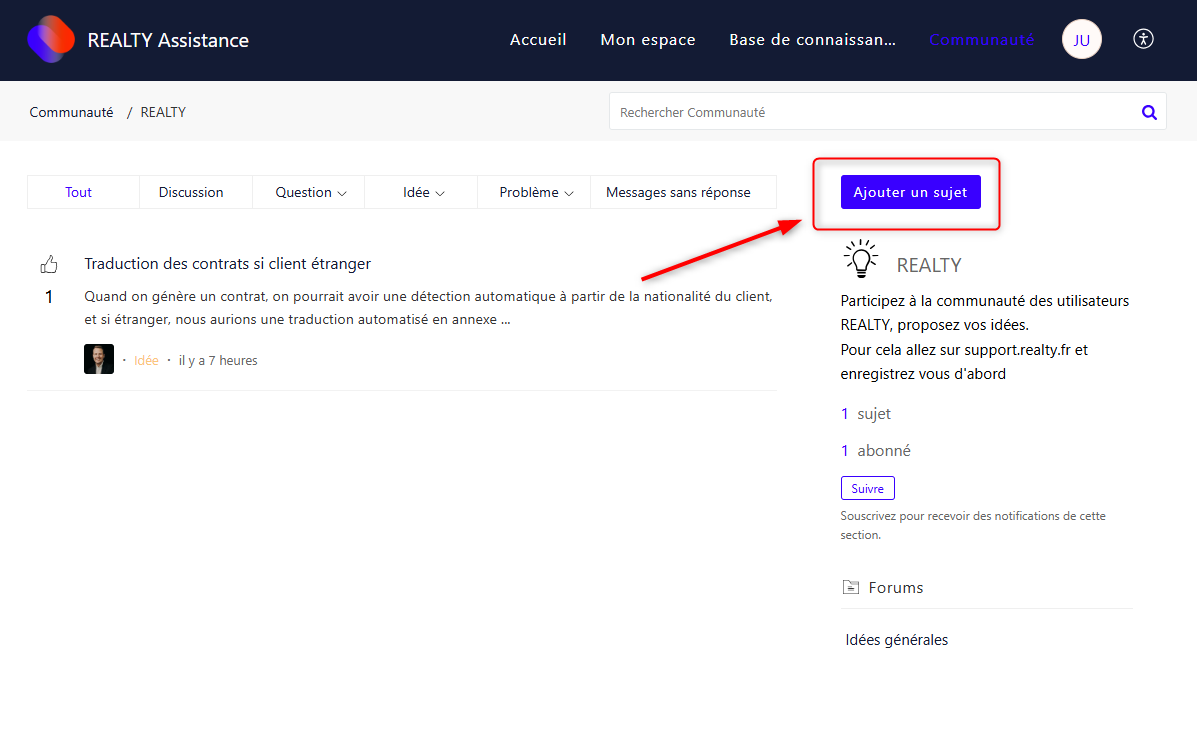This screenshot has width=1197, height=737.
Task: Open the accessibility options icon
Action: pyautogui.click(x=1144, y=39)
